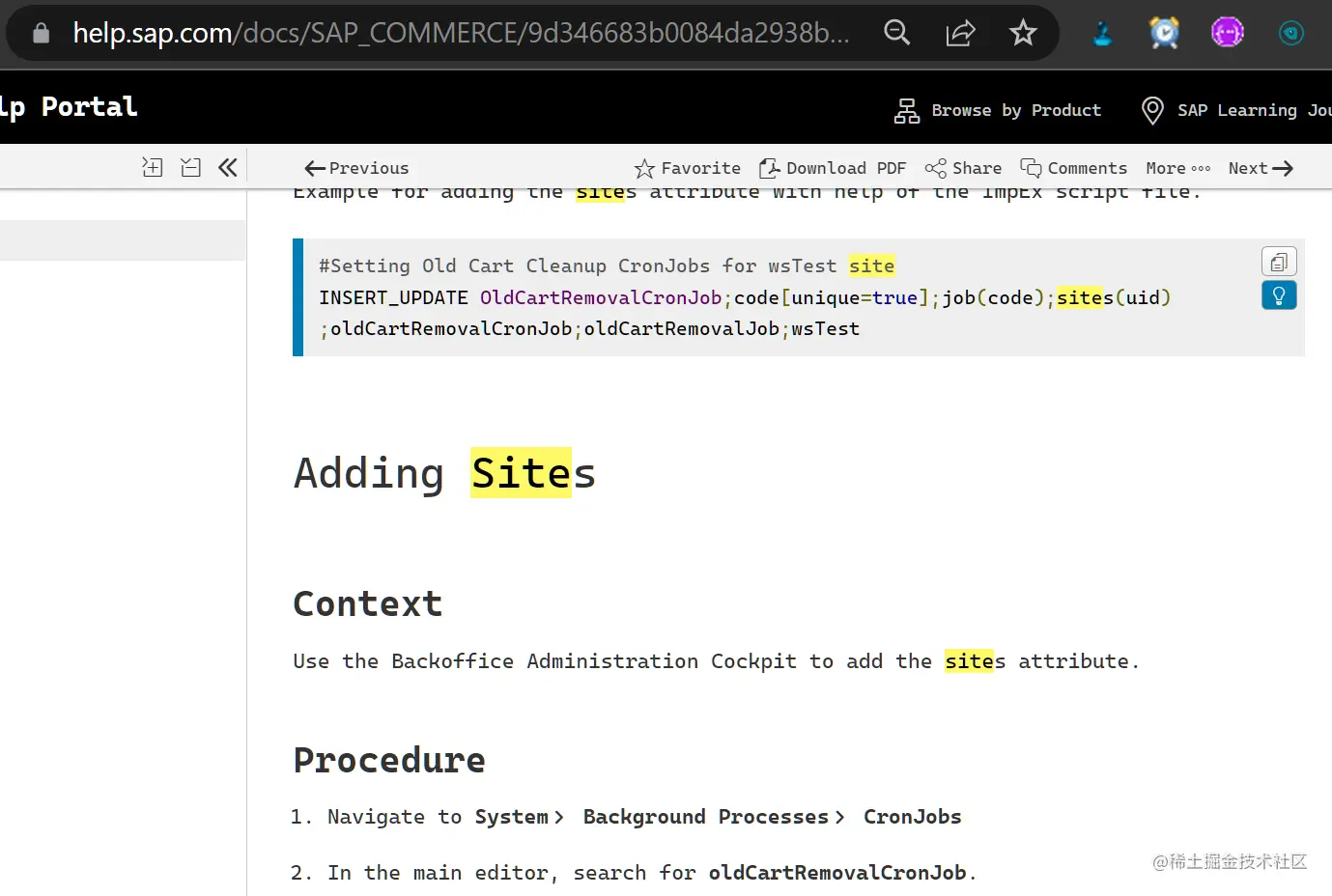
Task: Click the '#Setting Old Cart Cleanup CronJobs' comment line
Action: (607, 266)
